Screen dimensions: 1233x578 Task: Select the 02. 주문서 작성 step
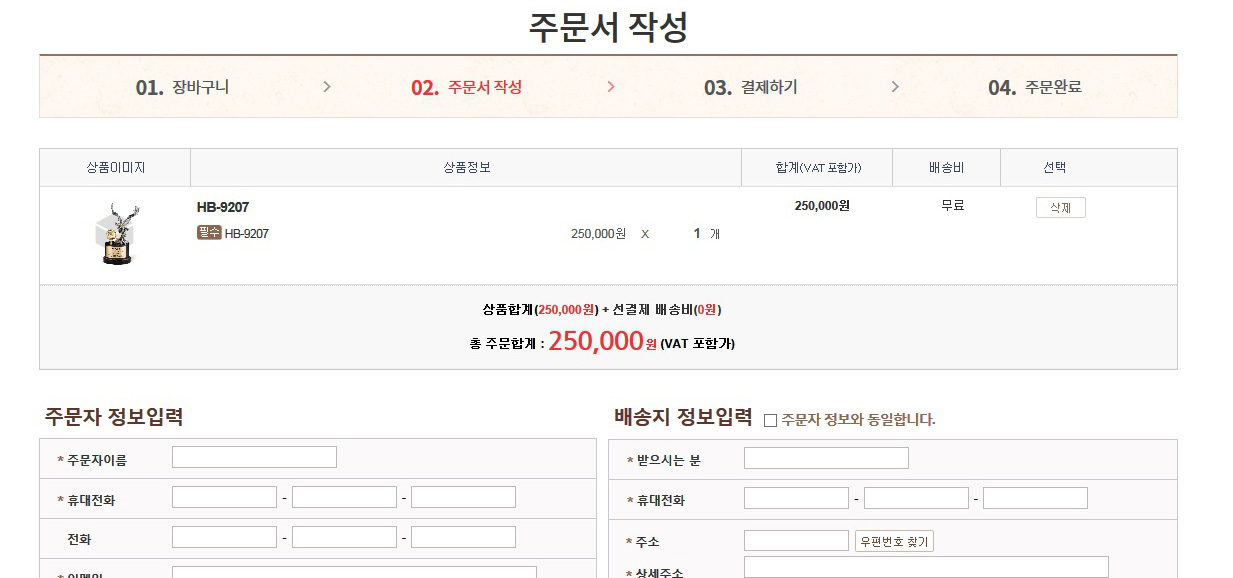point(466,87)
